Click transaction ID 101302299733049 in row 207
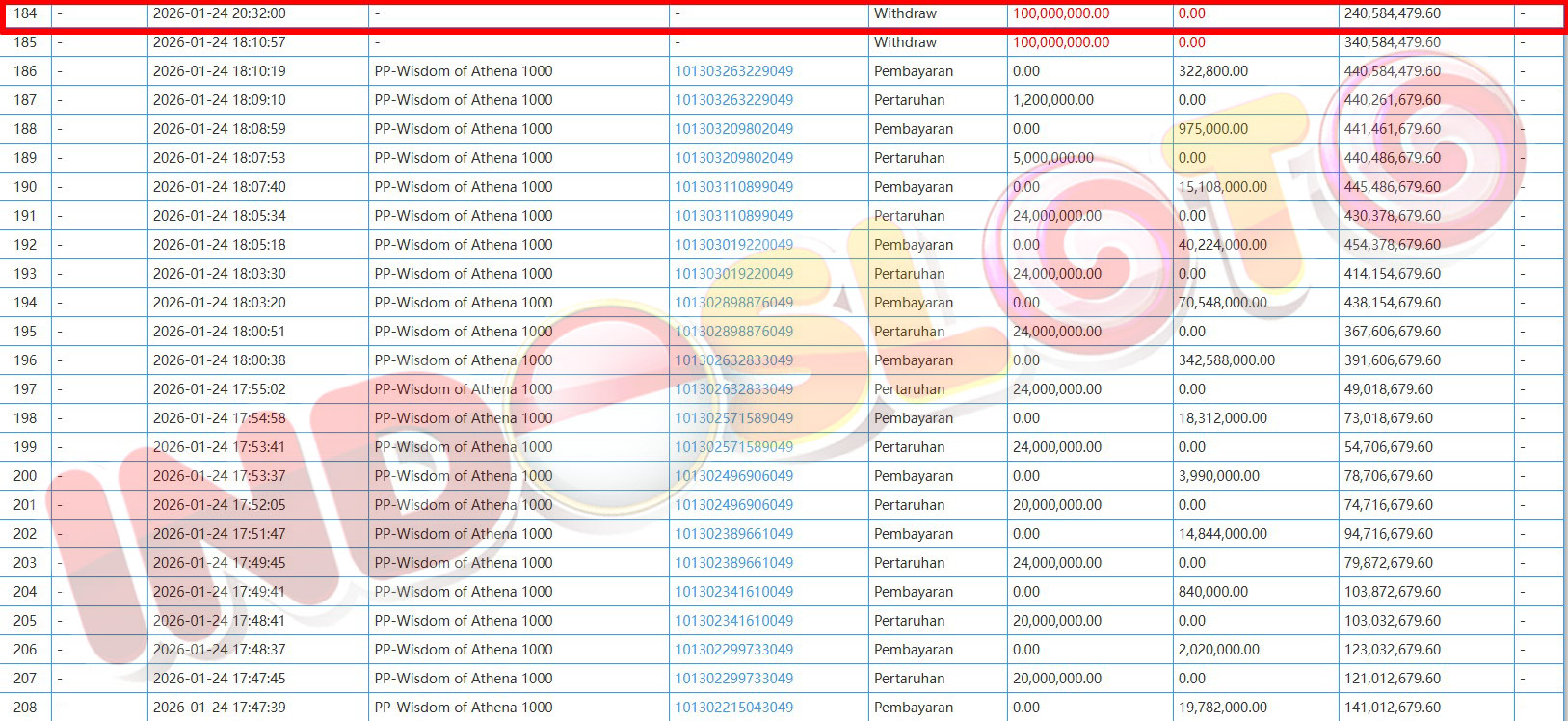This screenshot has height=721, width=1568. [733, 679]
